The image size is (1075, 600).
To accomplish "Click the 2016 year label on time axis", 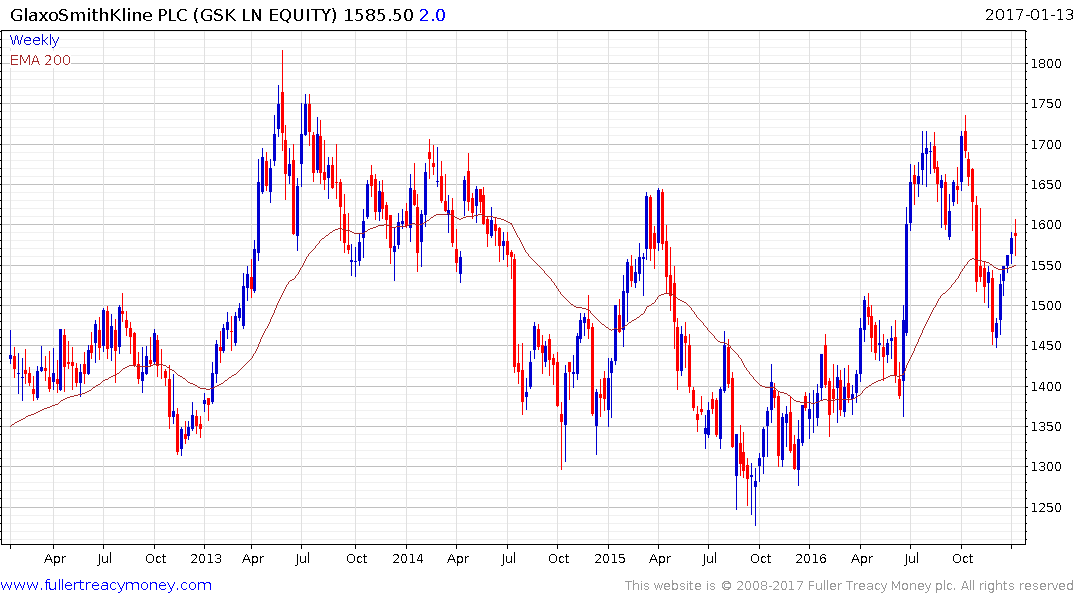I will (811, 559).
